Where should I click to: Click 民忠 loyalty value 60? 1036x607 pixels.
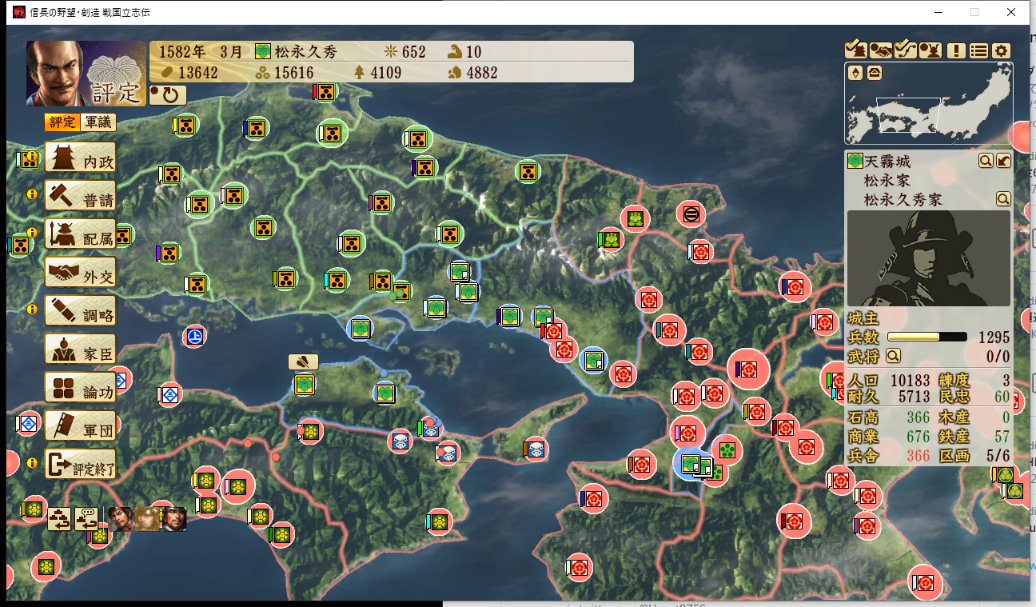1002,396
